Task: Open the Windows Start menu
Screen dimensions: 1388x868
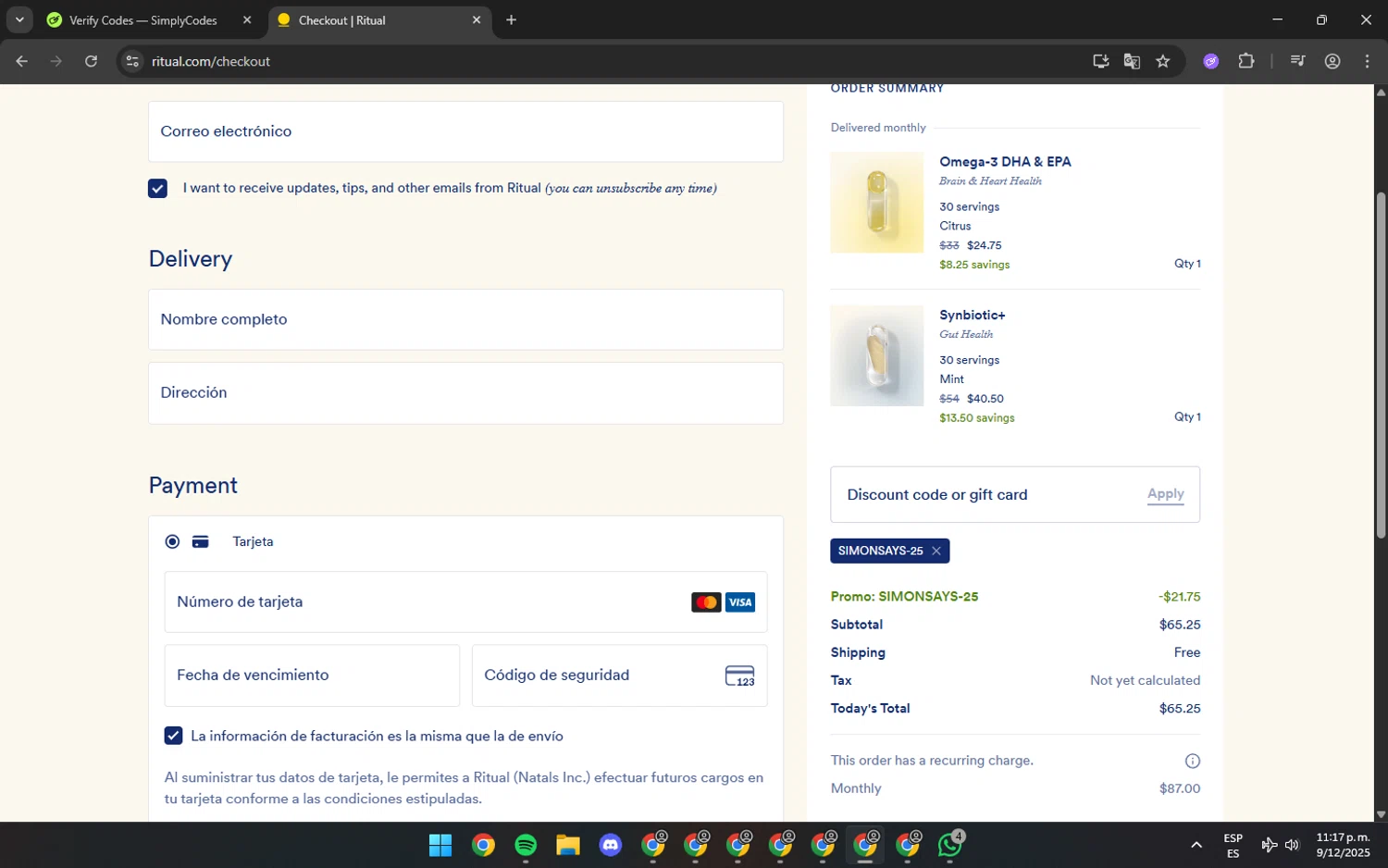Action: (440, 845)
